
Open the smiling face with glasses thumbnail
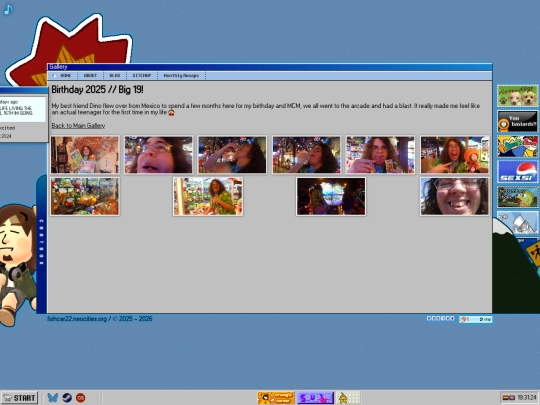tap(455, 196)
